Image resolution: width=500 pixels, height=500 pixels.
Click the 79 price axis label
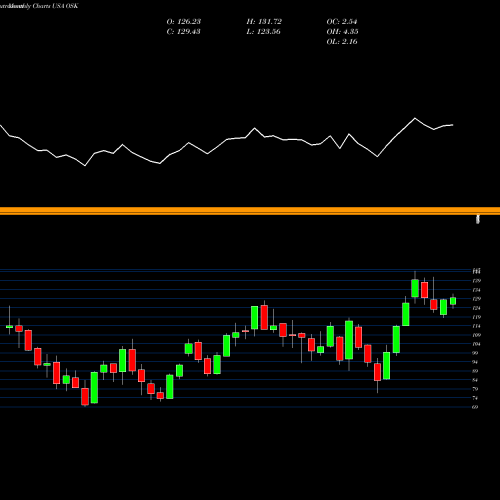(x=475, y=389)
